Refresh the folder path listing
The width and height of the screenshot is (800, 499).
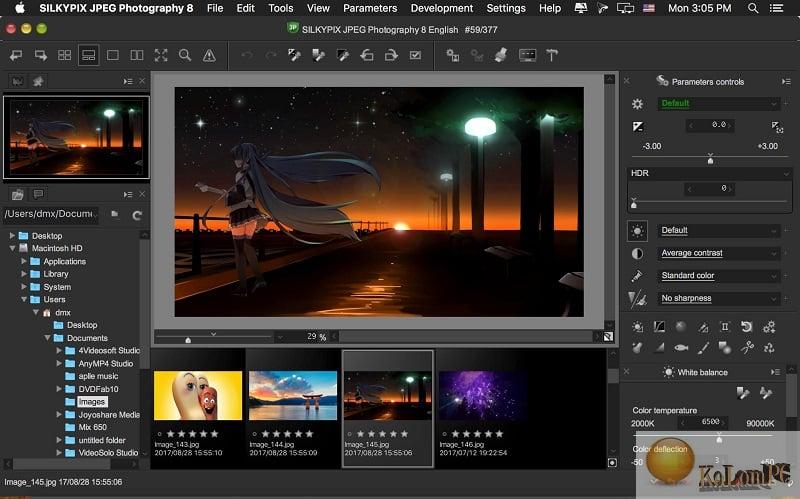[x=137, y=215]
